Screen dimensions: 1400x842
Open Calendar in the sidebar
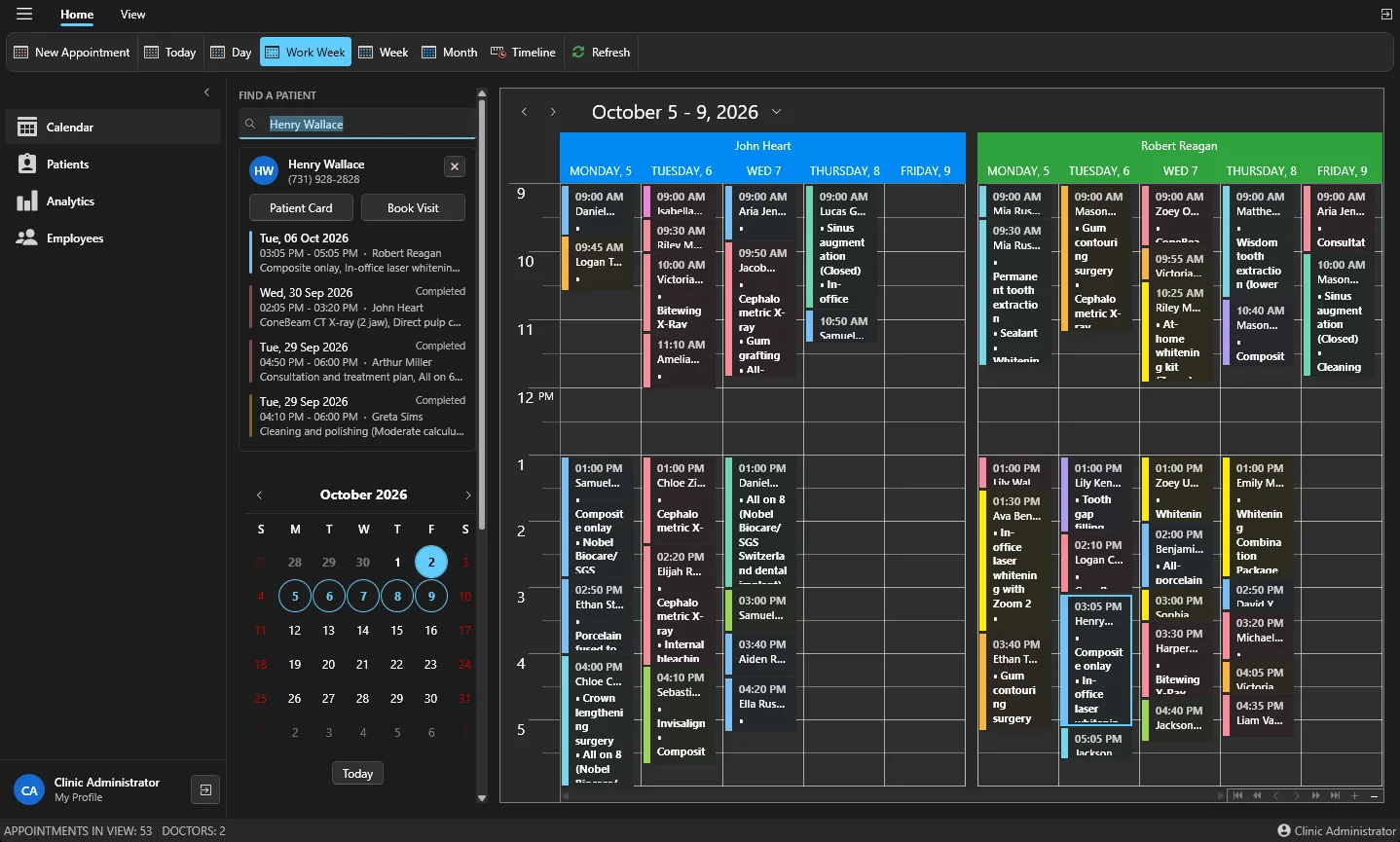click(113, 127)
